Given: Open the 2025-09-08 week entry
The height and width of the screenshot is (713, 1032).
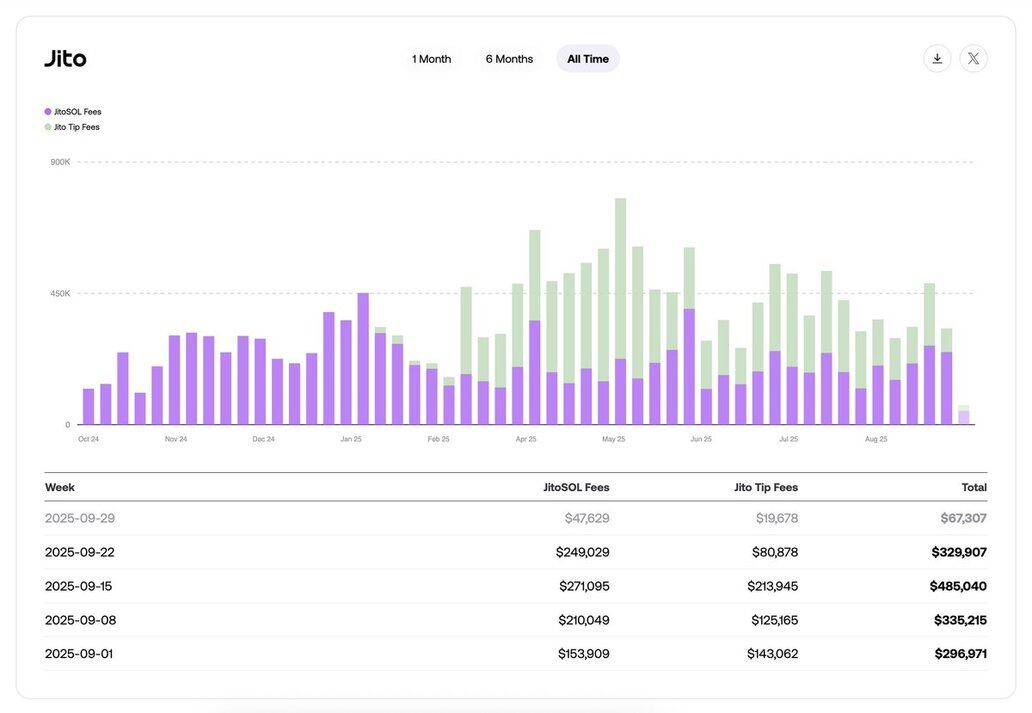Looking at the screenshot, I should pyautogui.click(x=80, y=620).
